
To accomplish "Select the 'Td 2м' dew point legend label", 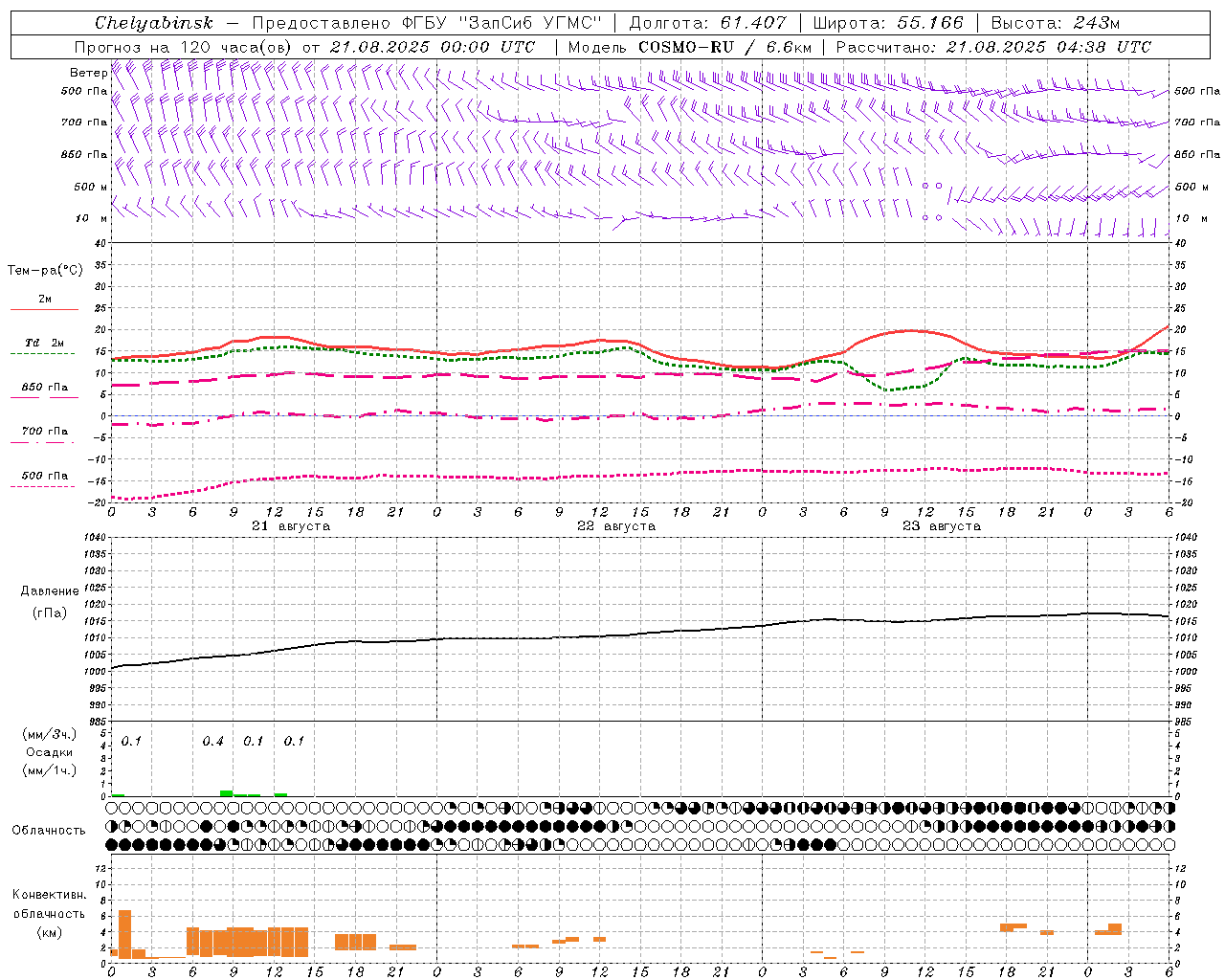I will click(x=44, y=343).
